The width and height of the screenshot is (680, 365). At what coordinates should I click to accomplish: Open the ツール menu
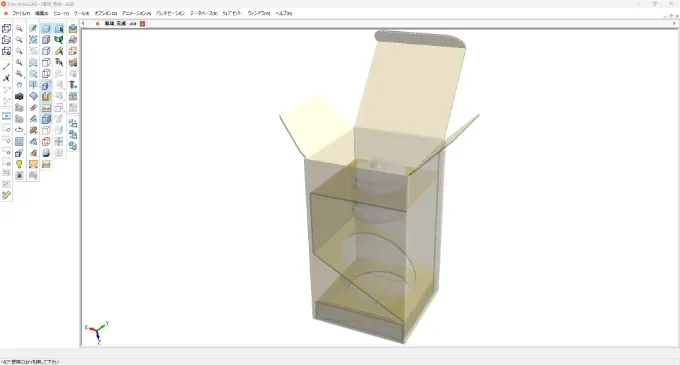coord(81,13)
